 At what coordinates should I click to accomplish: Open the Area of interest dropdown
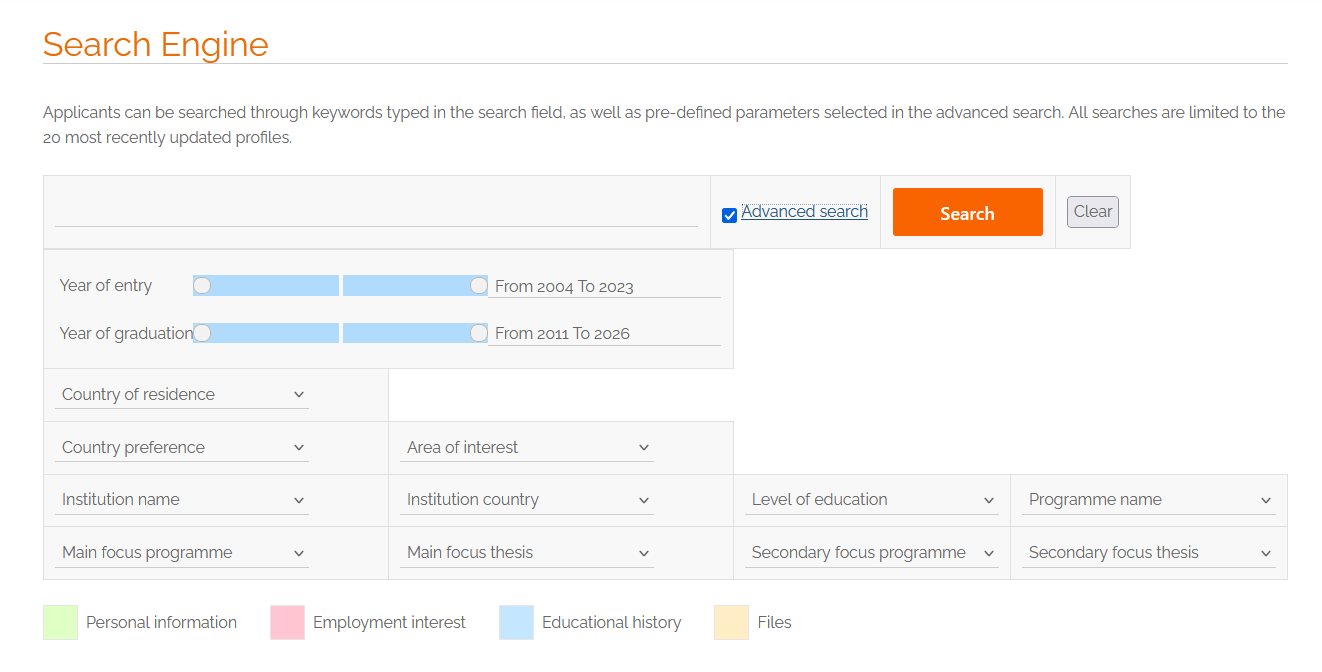(527, 448)
